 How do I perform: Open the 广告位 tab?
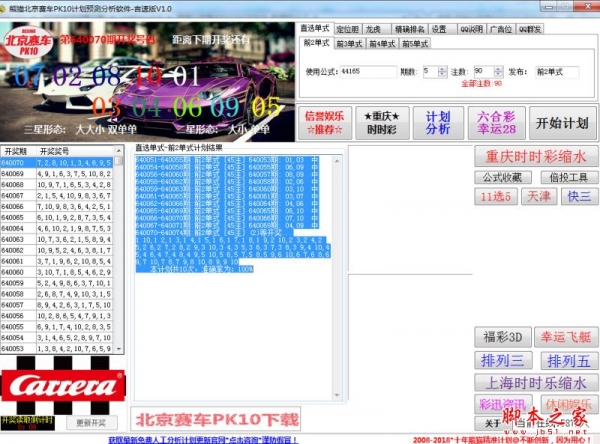coord(501,29)
